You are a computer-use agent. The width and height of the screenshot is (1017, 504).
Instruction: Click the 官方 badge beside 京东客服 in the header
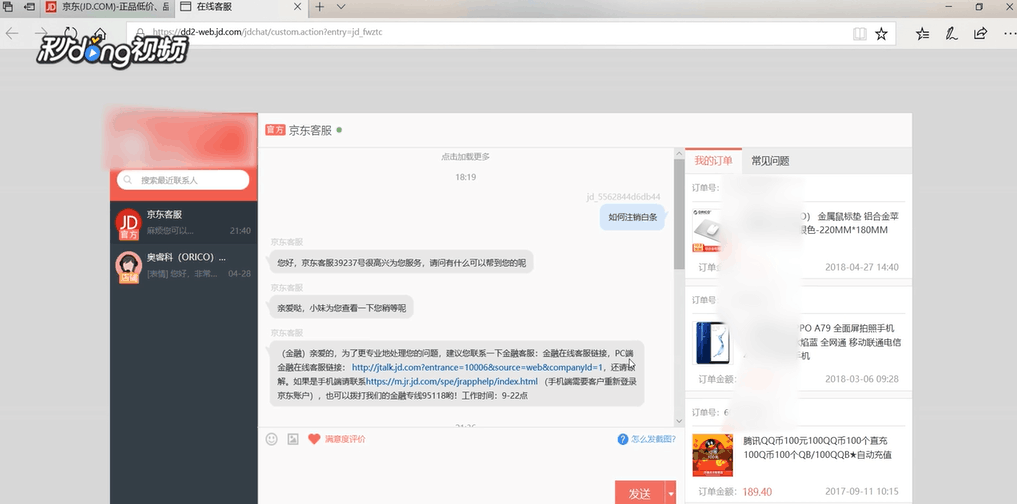click(x=275, y=130)
